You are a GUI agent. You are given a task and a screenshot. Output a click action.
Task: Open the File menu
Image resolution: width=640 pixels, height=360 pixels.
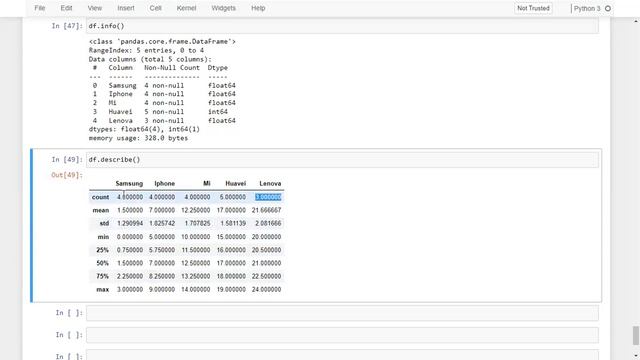coord(40,8)
